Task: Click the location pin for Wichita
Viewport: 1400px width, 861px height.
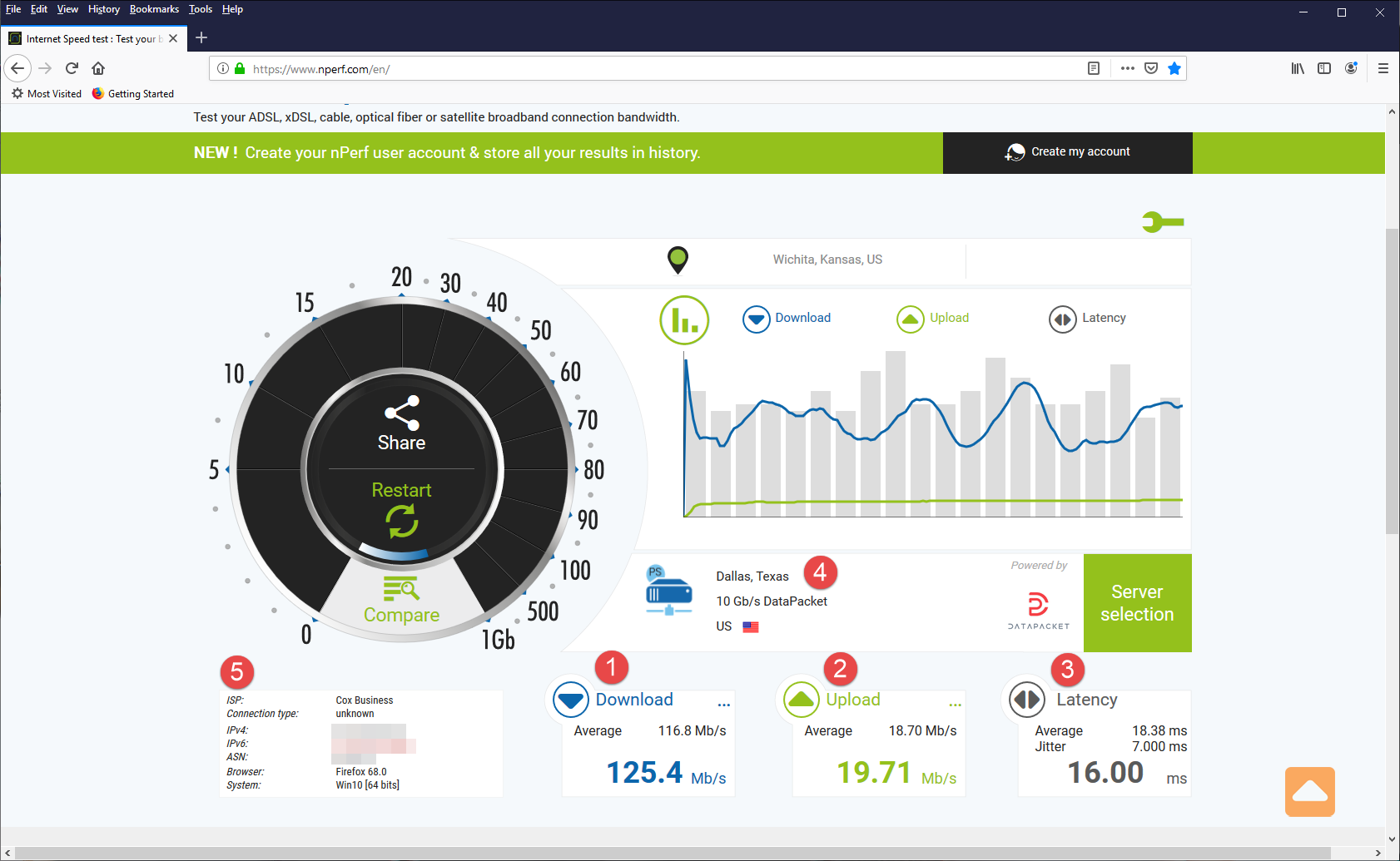Action: pyautogui.click(x=678, y=260)
